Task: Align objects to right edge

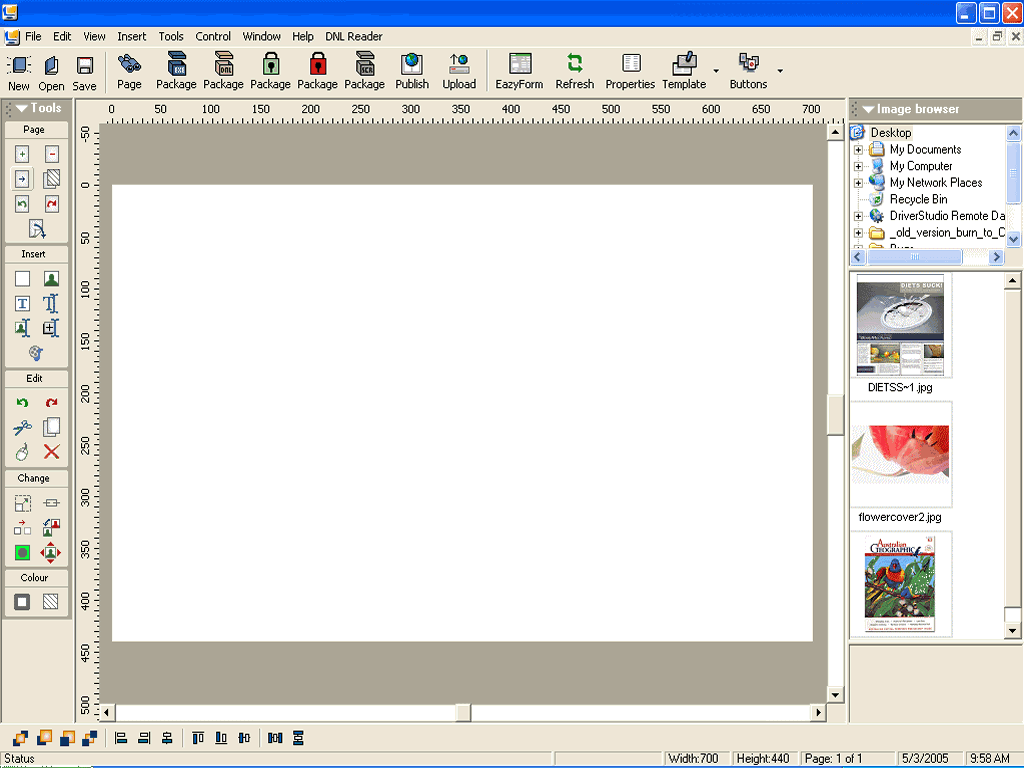Action: 144,738
